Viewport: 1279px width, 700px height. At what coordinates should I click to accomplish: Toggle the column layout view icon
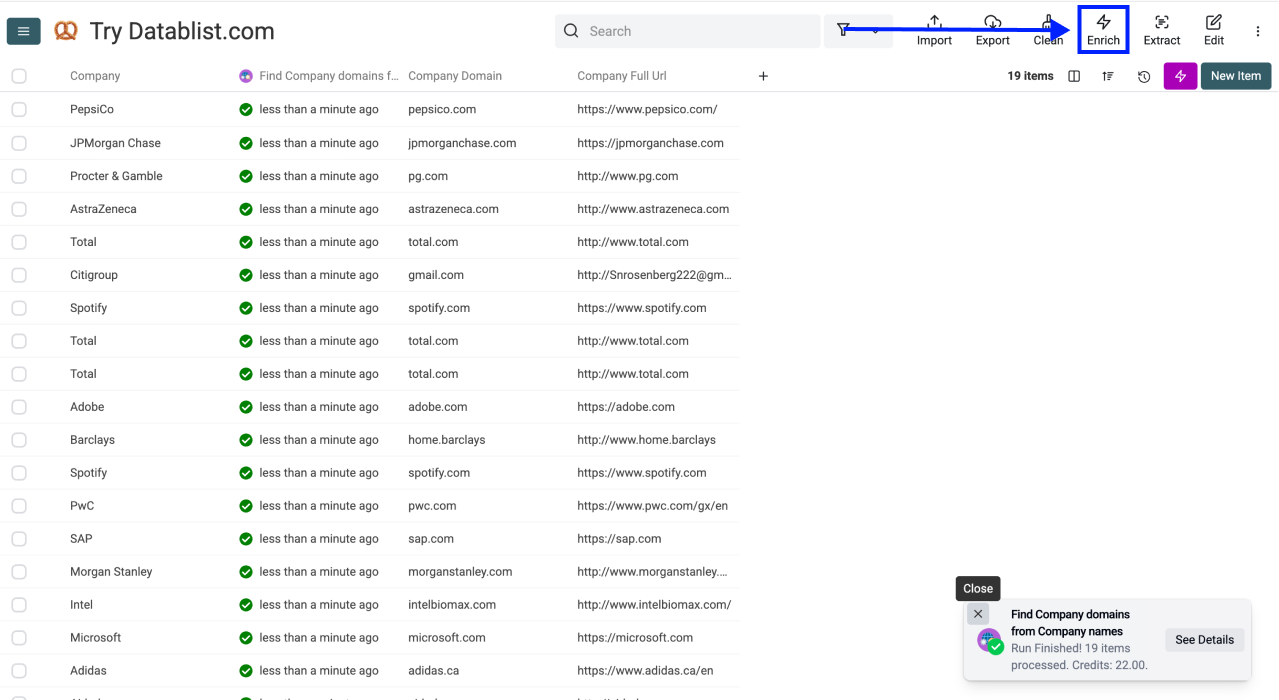pyautogui.click(x=1074, y=76)
